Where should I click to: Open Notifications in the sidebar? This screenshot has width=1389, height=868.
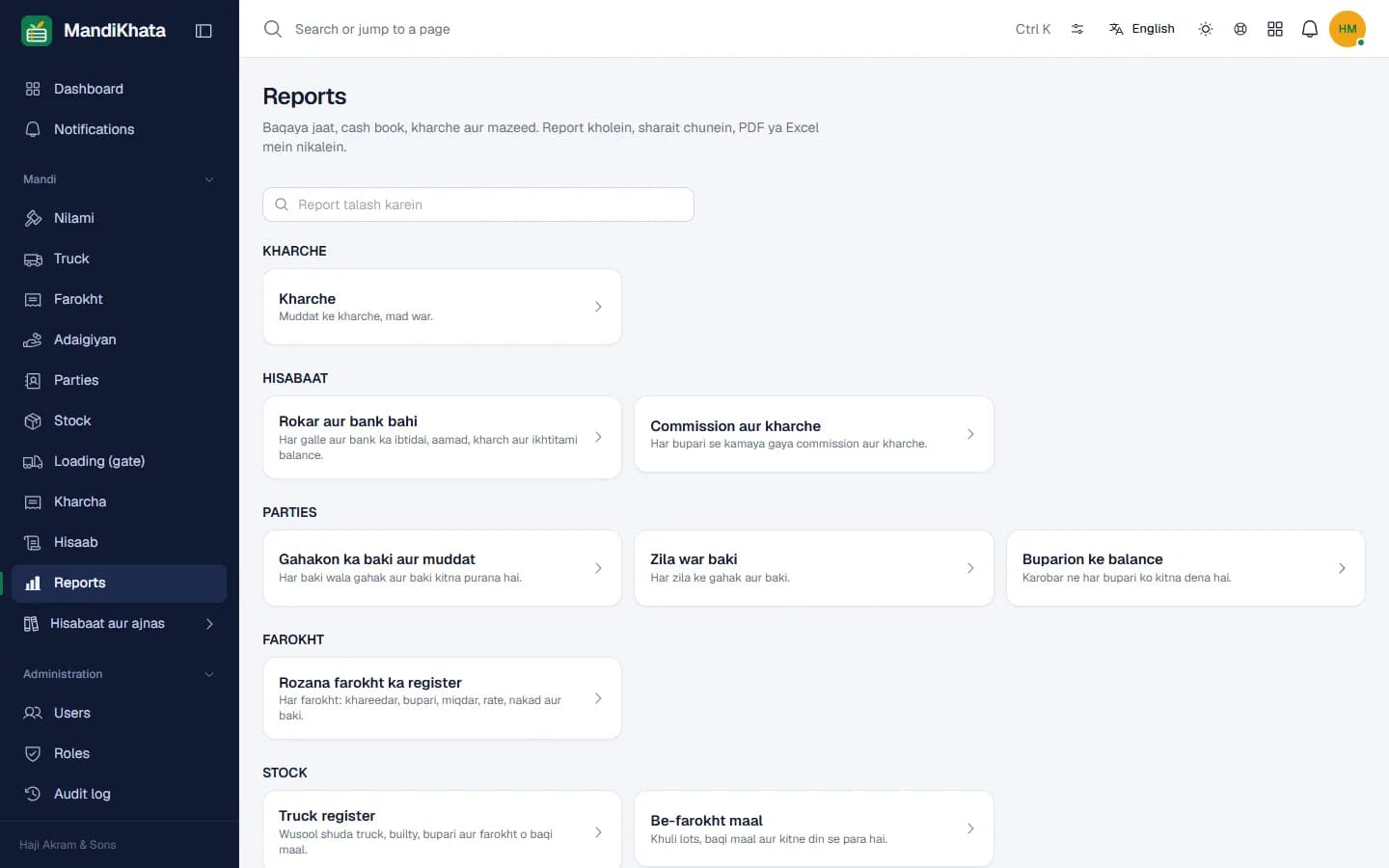[120, 129]
